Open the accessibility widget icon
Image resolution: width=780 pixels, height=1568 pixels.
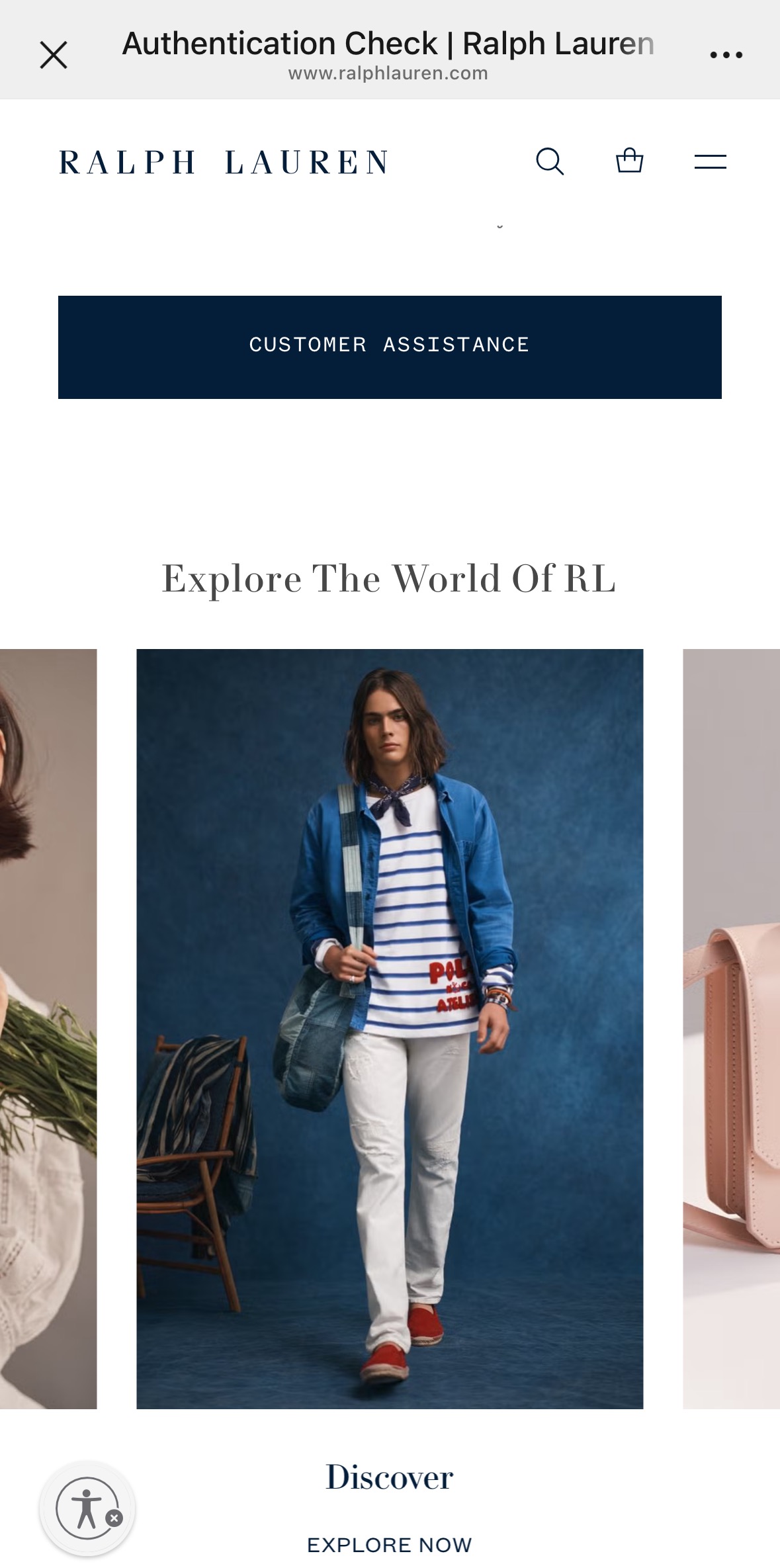coord(87,1508)
